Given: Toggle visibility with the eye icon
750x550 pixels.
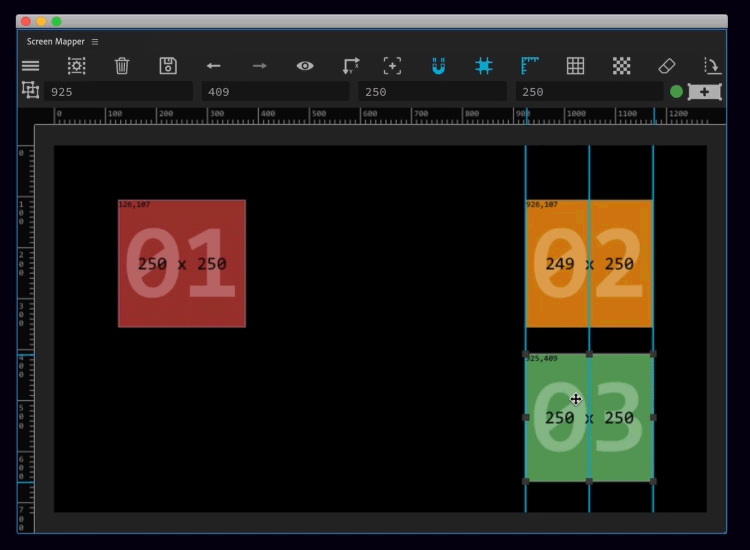Looking at the screenshot, I should [x=305, y=66].
